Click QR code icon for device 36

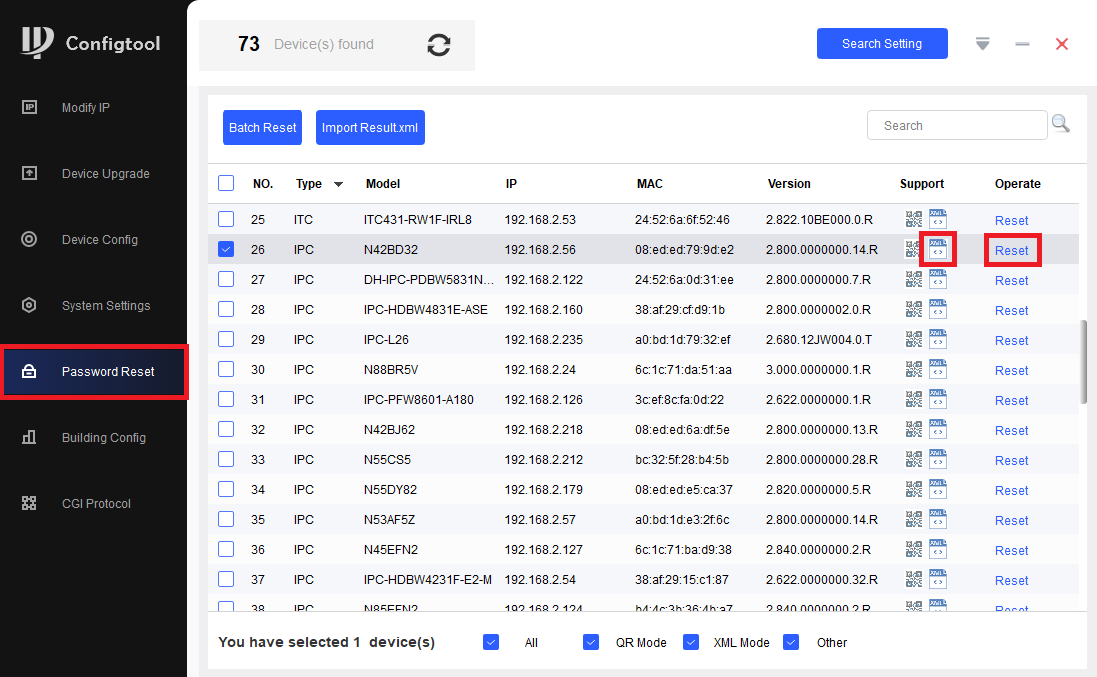[x=913, y=550]
